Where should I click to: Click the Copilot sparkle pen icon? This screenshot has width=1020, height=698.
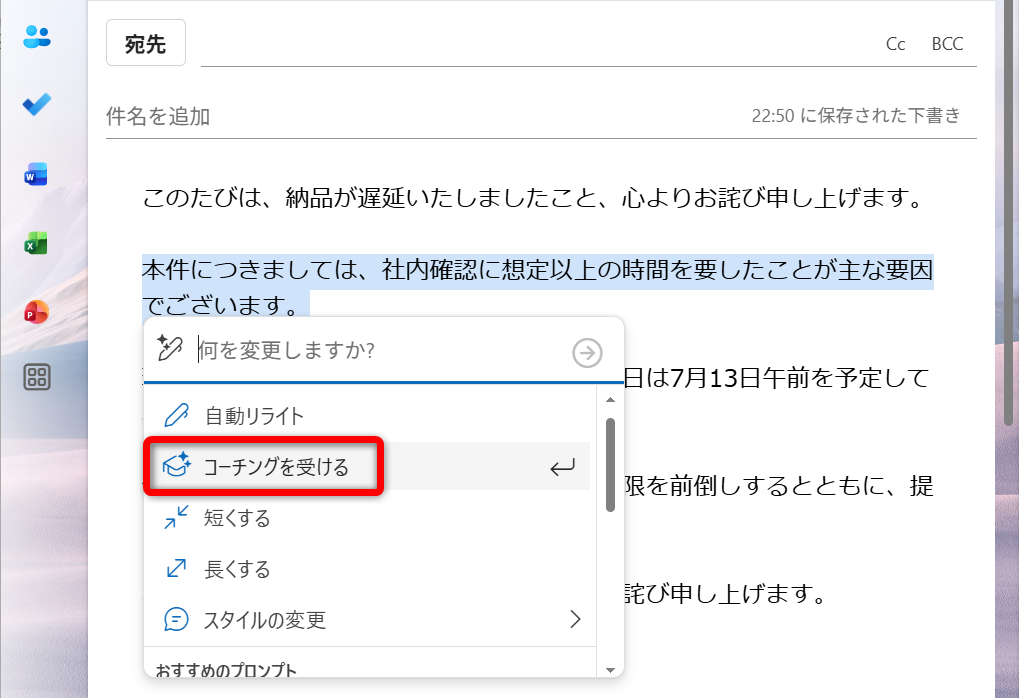[170, 349]
